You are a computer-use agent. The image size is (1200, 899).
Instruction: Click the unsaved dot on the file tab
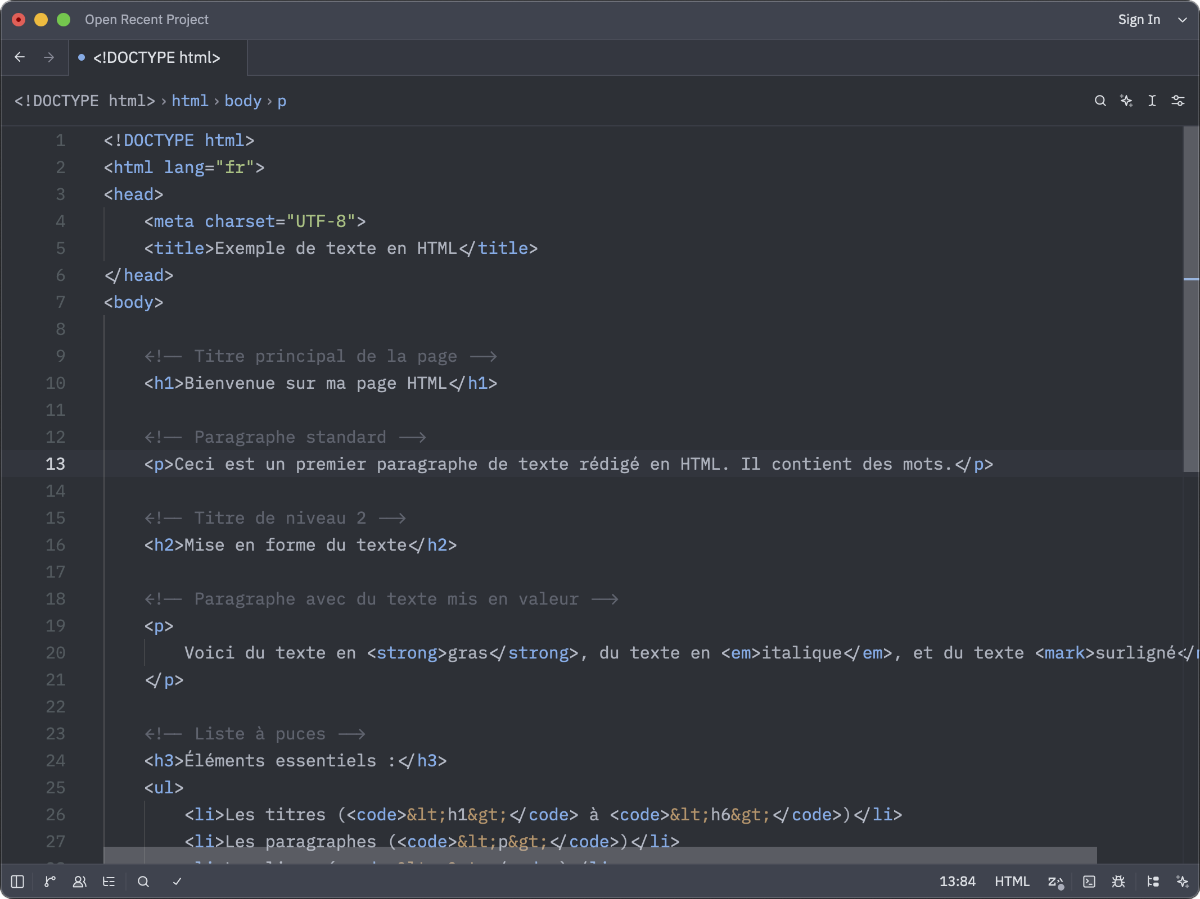(81, 58)
